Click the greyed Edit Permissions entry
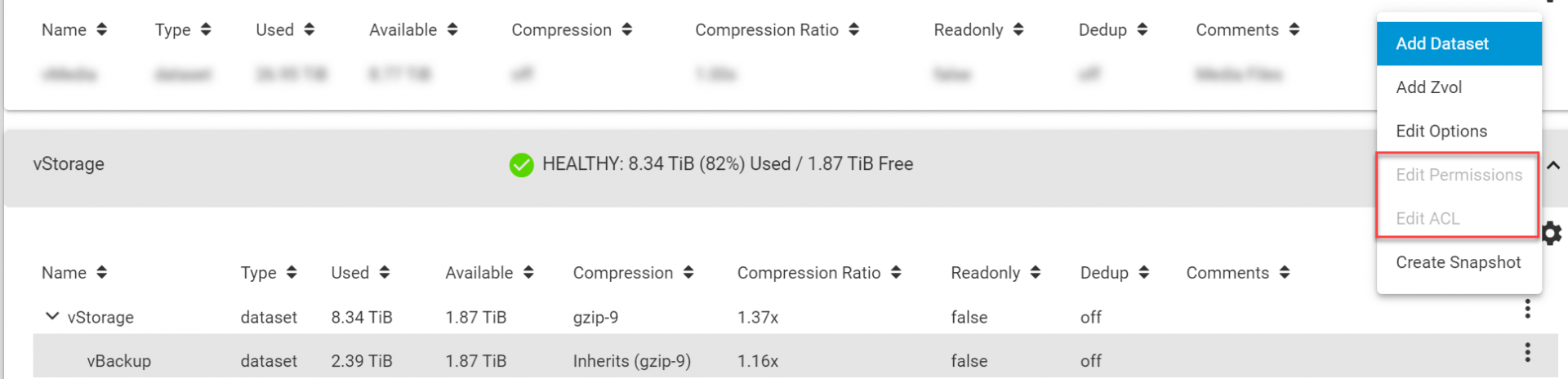Viewport: 1568px width, 379px height. pos(1459,175)
